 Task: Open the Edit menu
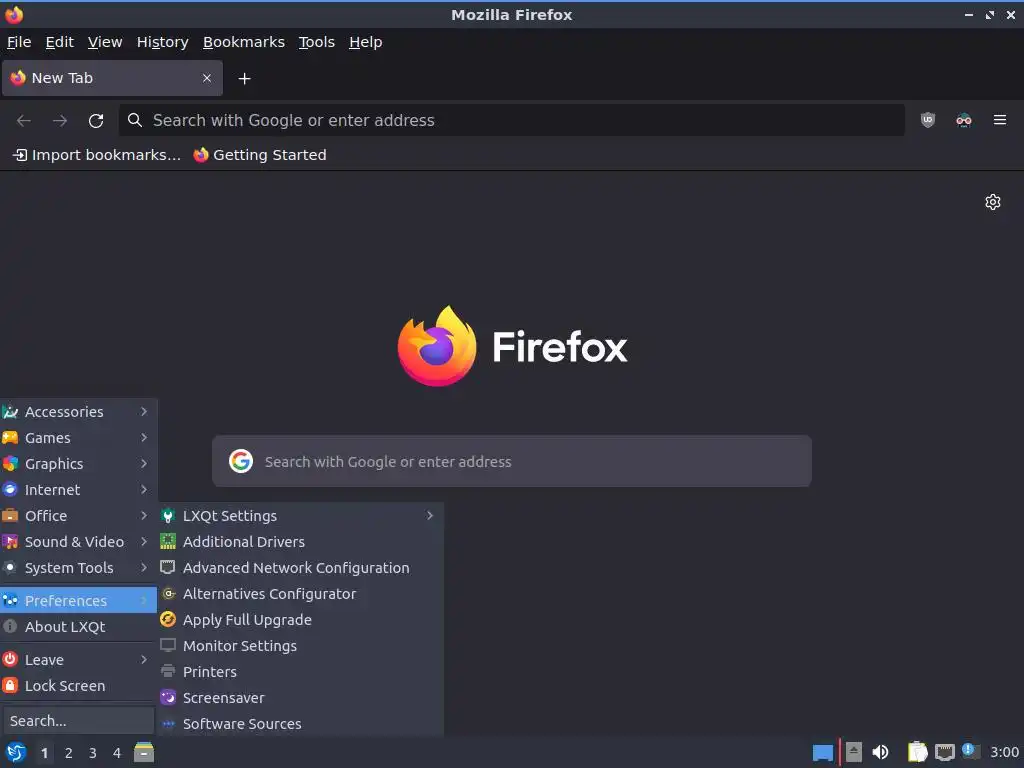(x=59, y=42)
